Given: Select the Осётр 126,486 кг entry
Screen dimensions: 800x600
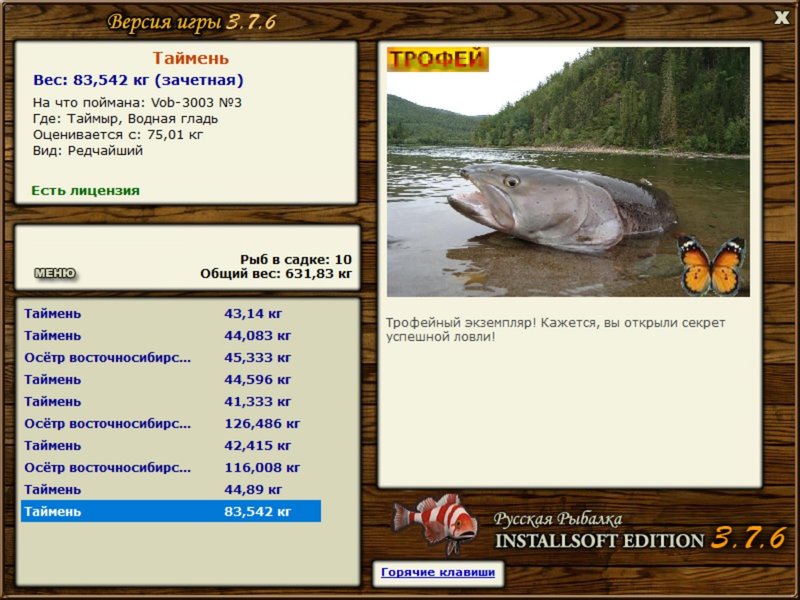Looking at the screenshot, I should pyautogui.click(x=171, y=423).
